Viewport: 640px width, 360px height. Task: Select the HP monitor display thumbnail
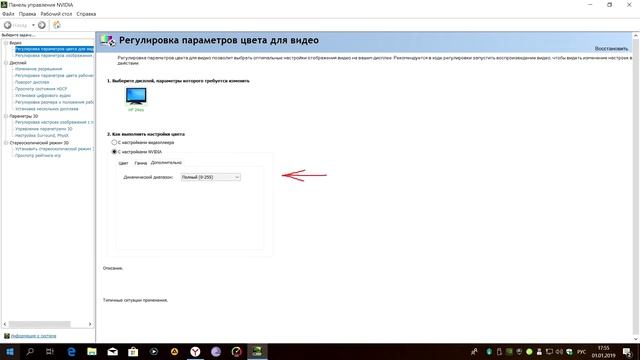pyautogui.click(x=136, y=96)
